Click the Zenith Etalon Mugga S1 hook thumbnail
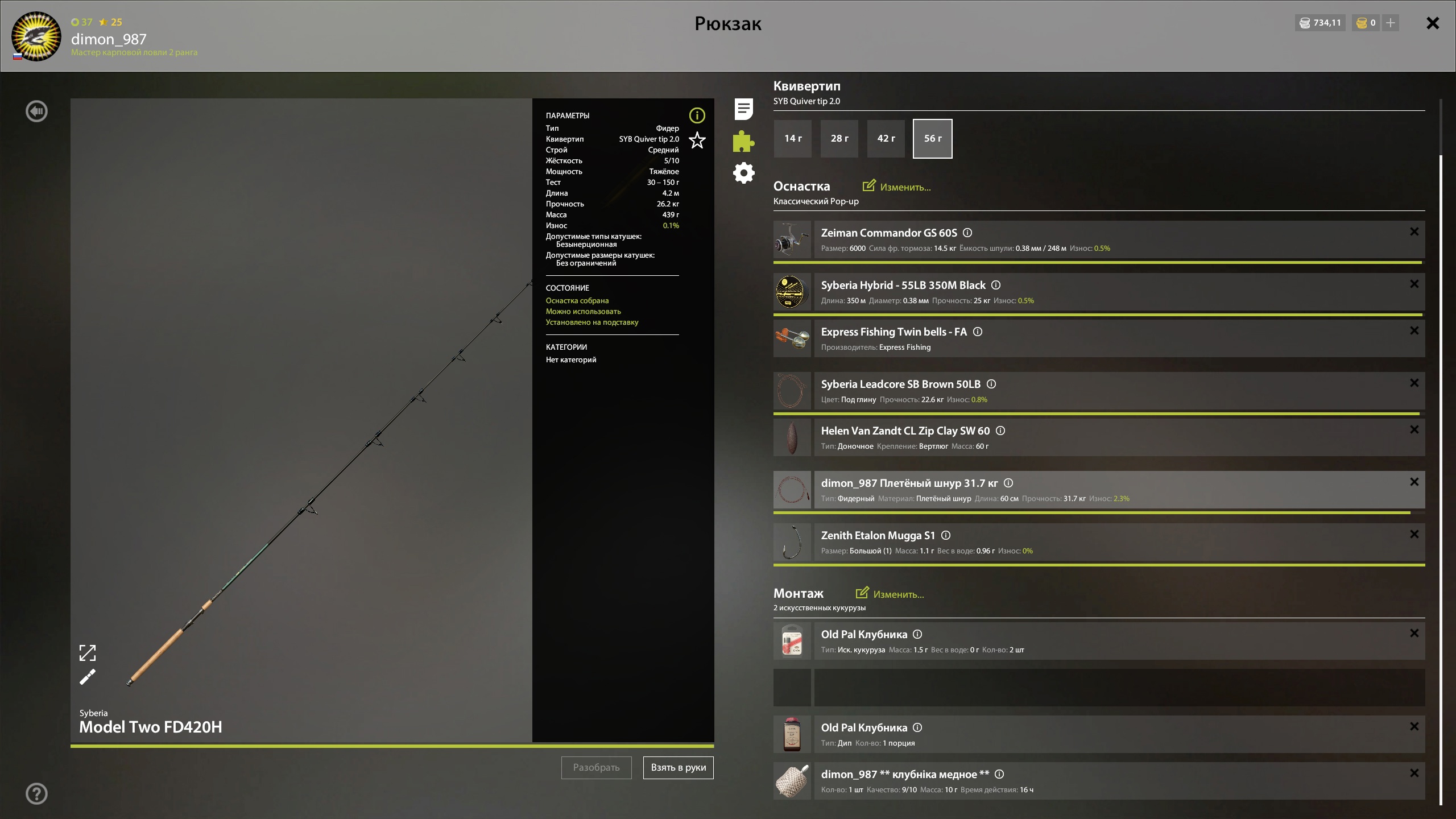Image resolution: width=1456 pixels, height=819 pixels. [x=792, y=542]
